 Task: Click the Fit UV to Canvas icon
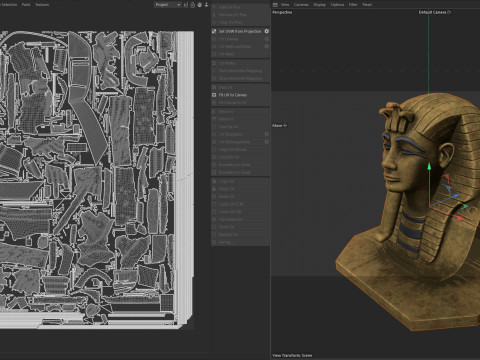(214, 95)
